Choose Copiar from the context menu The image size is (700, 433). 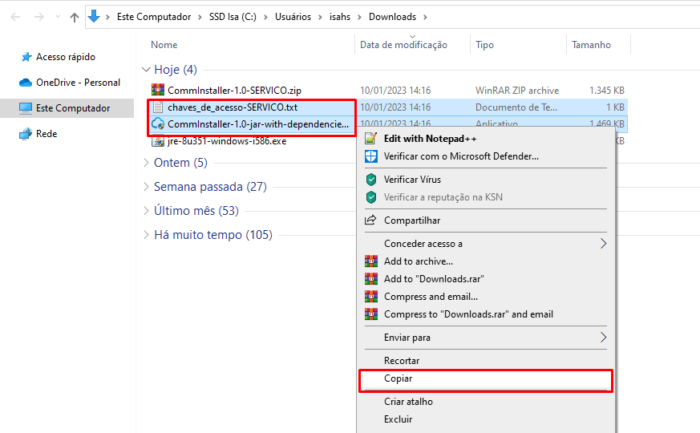click(x=399, y=379)
